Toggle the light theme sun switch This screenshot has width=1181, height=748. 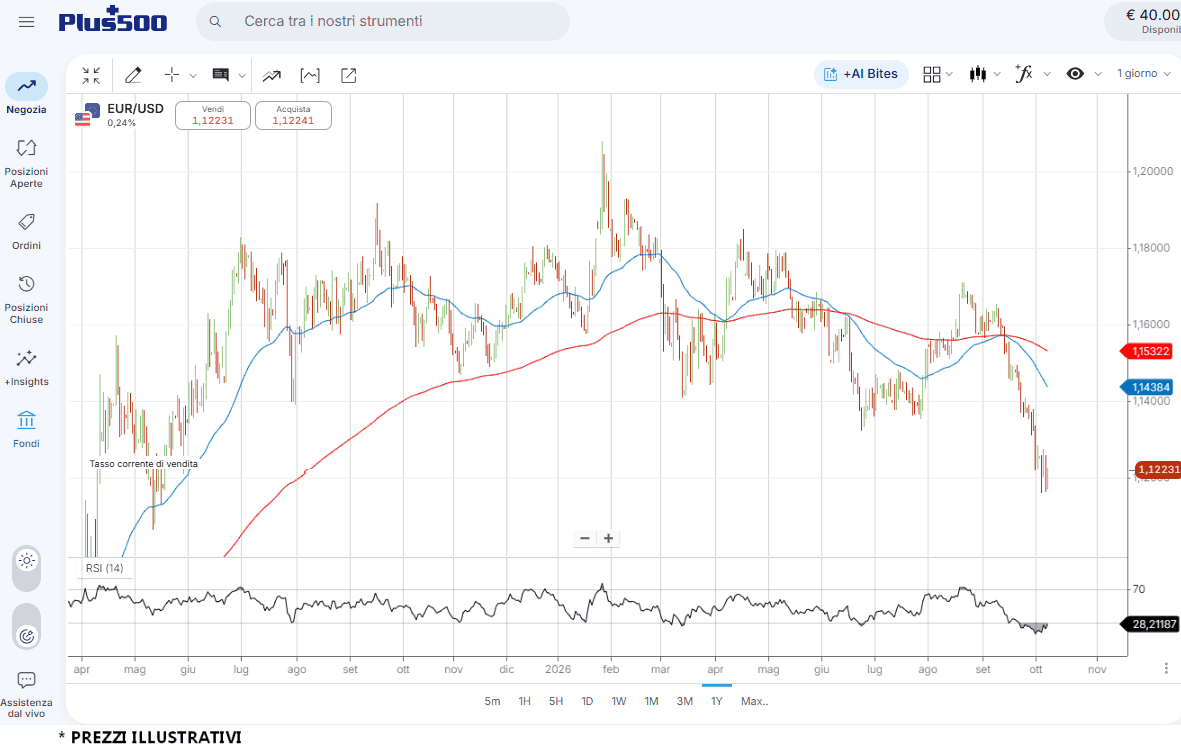(x=26, y=560)
